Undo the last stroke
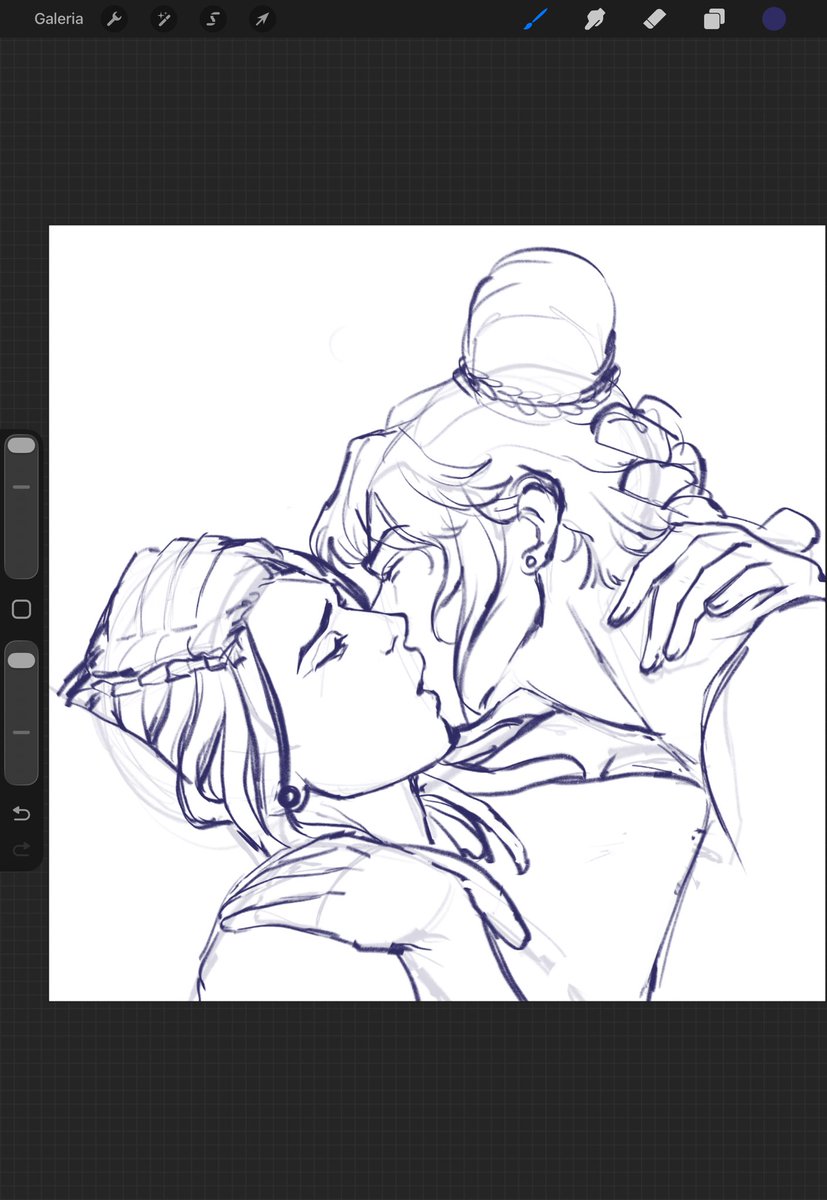827x1200 pixels. click(x=21, y=814)
